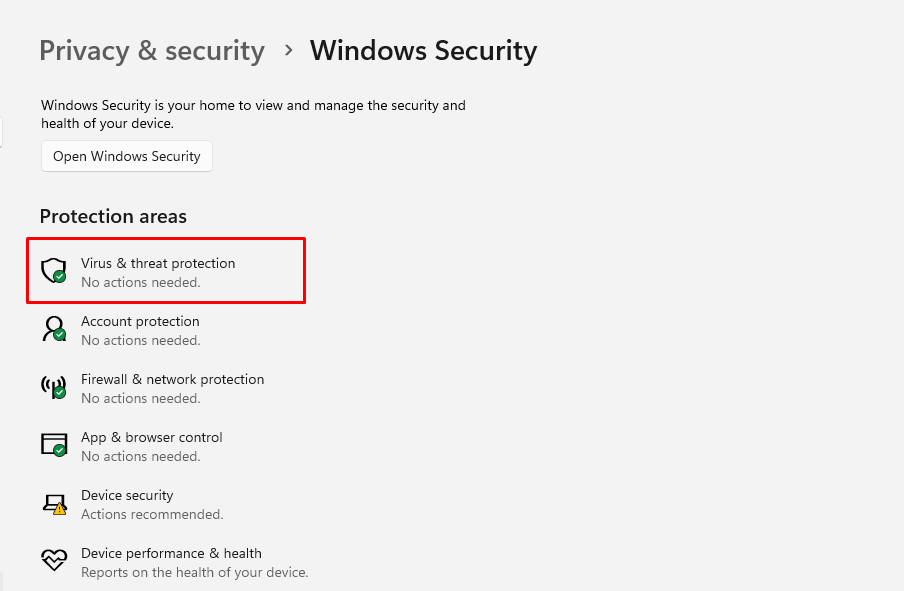This screenshot has height=591, width=904.
Task: Click Reports on the health of your device
Action: 194,572
